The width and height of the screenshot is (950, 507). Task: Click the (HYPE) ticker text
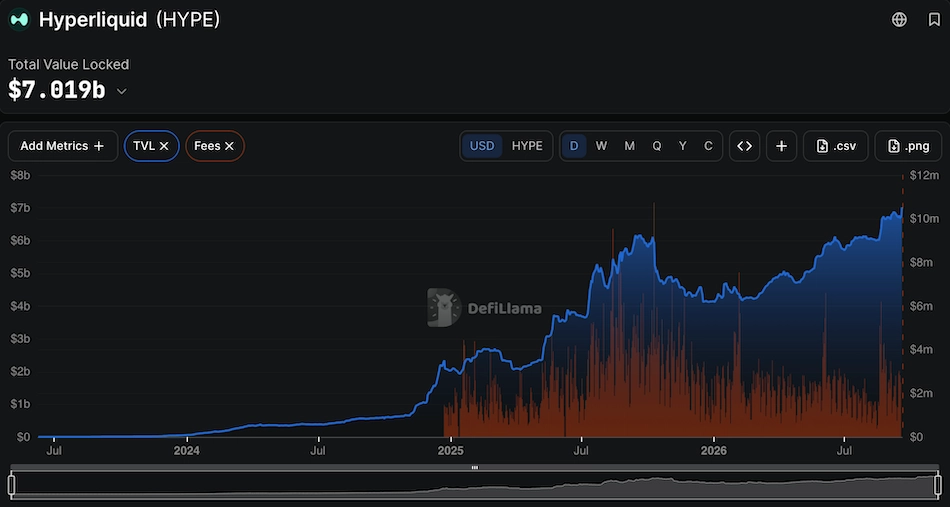pos(188,19)
